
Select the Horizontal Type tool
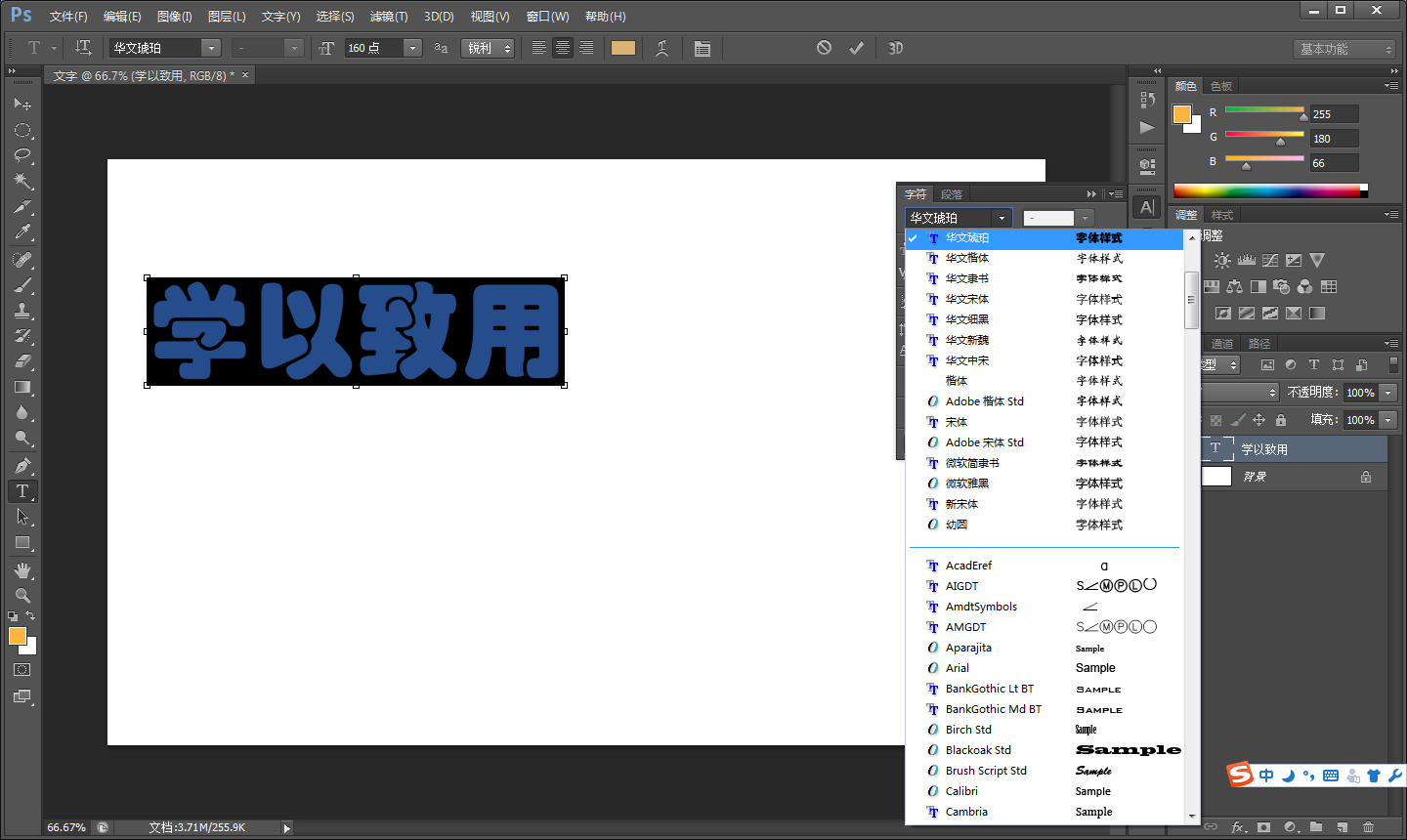(22, 491)
